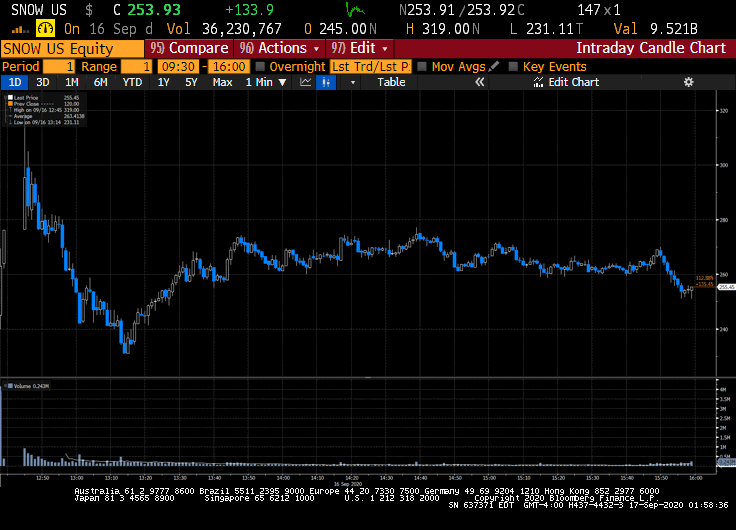This screenshot has width=736, height=530.
Task: Collapse the panel with the double-chevron icon
Action: pyautogui.click(x=479, y=82)
